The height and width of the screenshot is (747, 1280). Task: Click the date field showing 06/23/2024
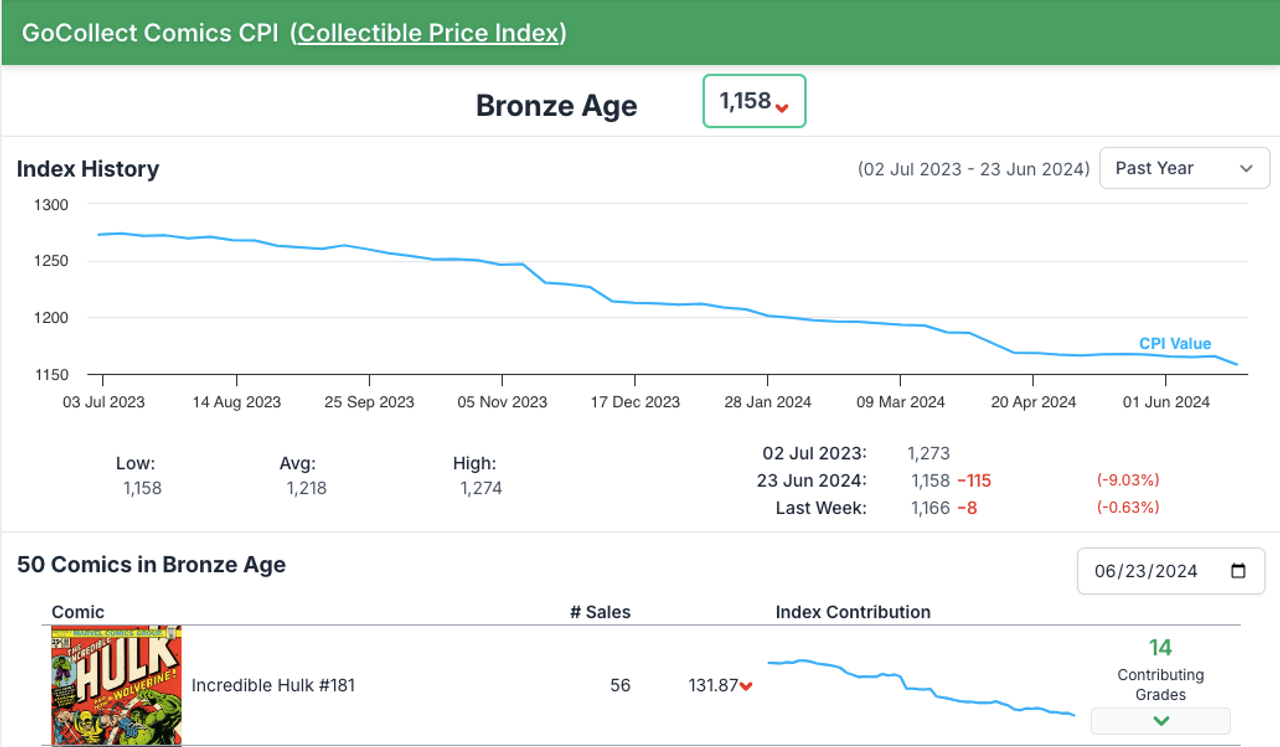pyautogui.click(x=1171, y=571)
